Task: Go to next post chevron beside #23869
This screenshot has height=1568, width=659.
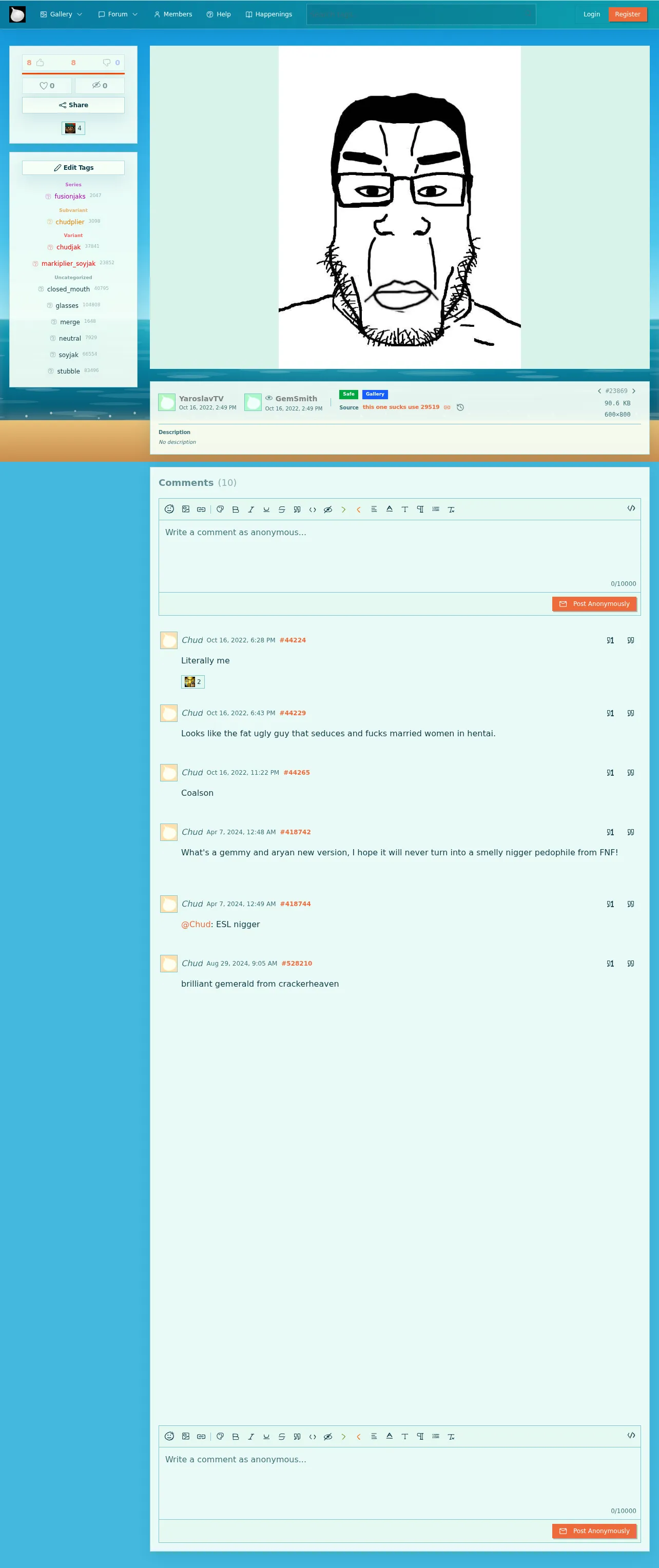Action: pyautogui.click(x=633, y=391)
